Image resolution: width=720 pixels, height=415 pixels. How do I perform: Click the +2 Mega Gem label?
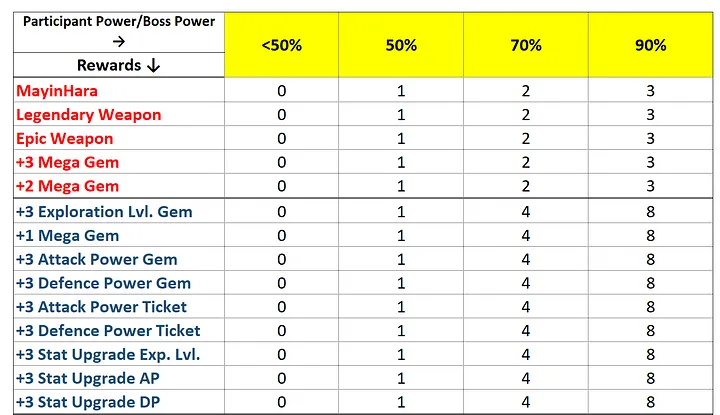[68, 186]
